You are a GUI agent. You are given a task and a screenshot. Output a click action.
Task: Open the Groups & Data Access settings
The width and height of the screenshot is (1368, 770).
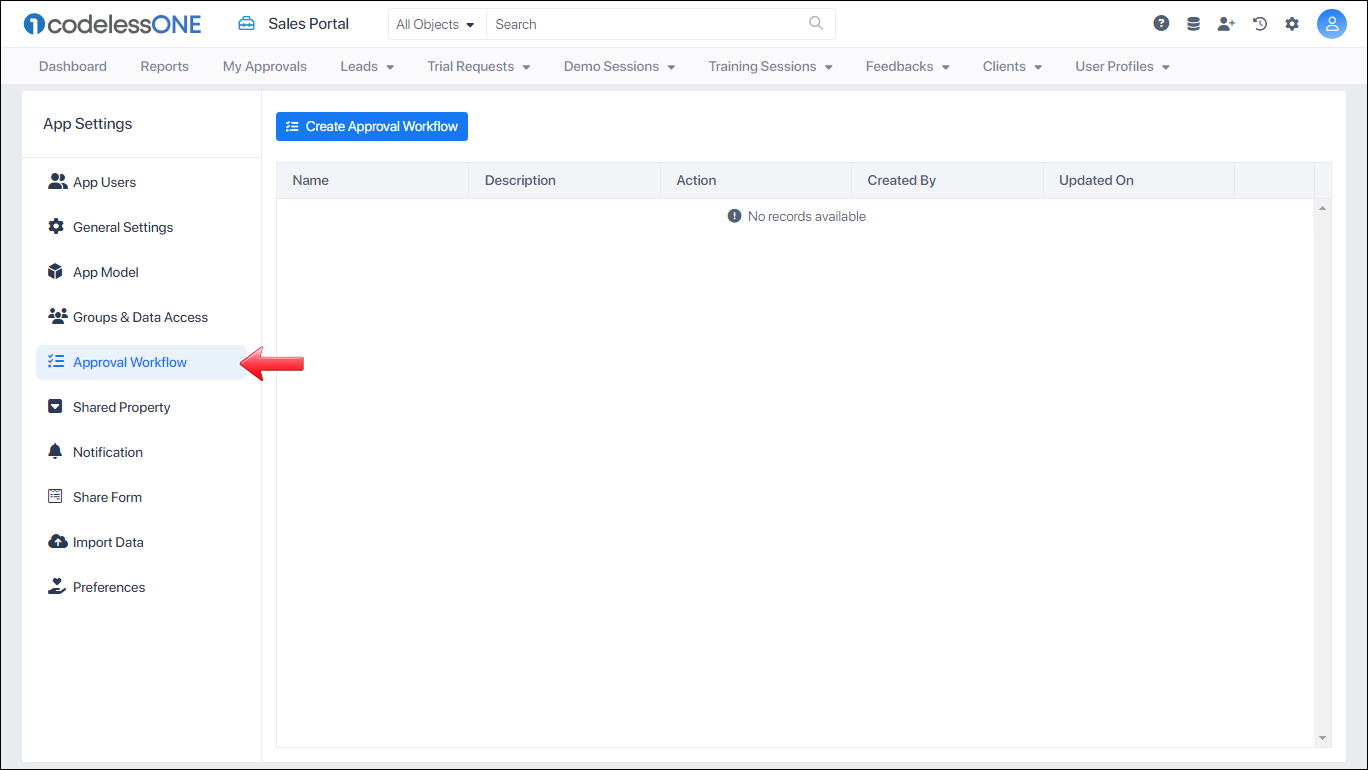tap(140, 316)
